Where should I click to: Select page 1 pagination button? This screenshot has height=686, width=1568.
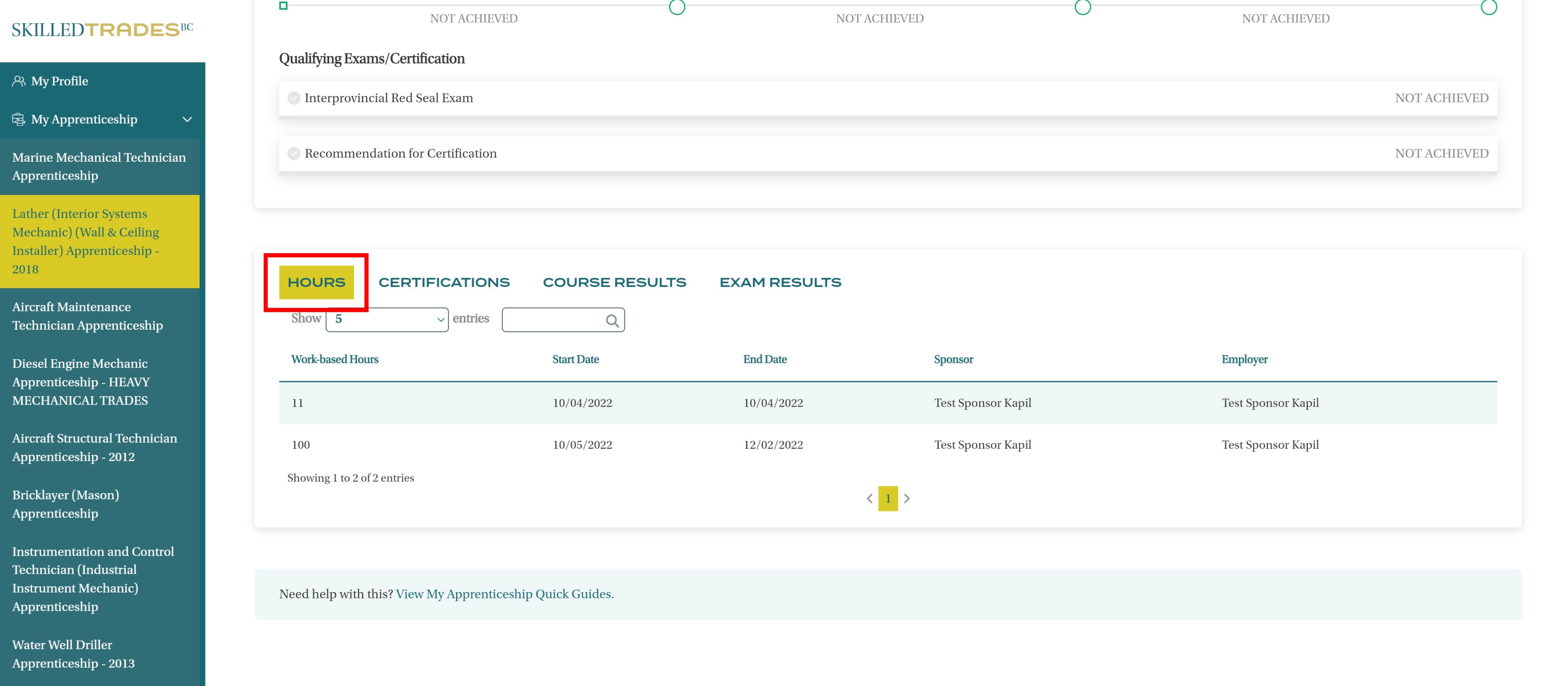coord(888,498)
